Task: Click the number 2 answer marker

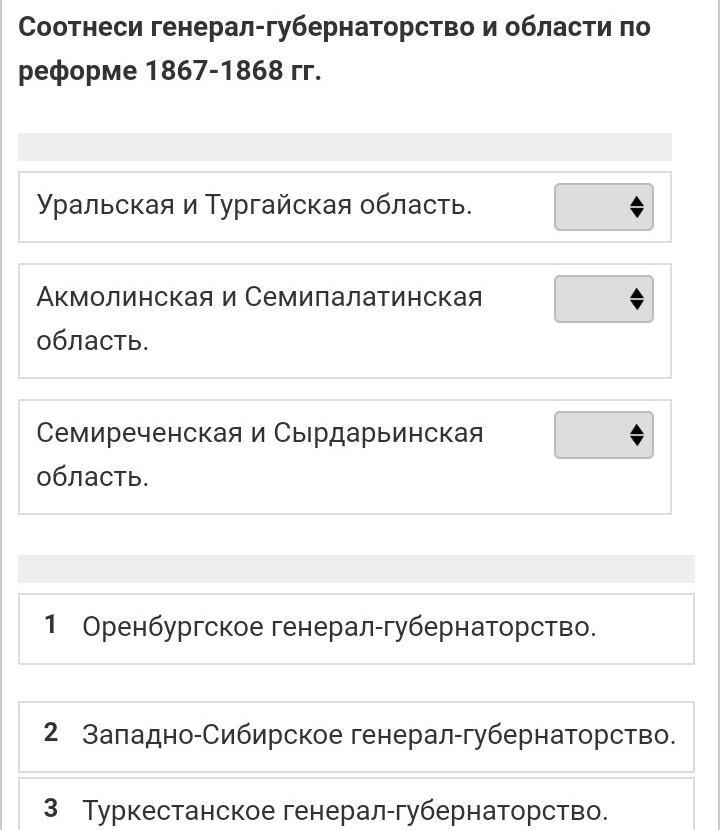Action: point(51,734)
